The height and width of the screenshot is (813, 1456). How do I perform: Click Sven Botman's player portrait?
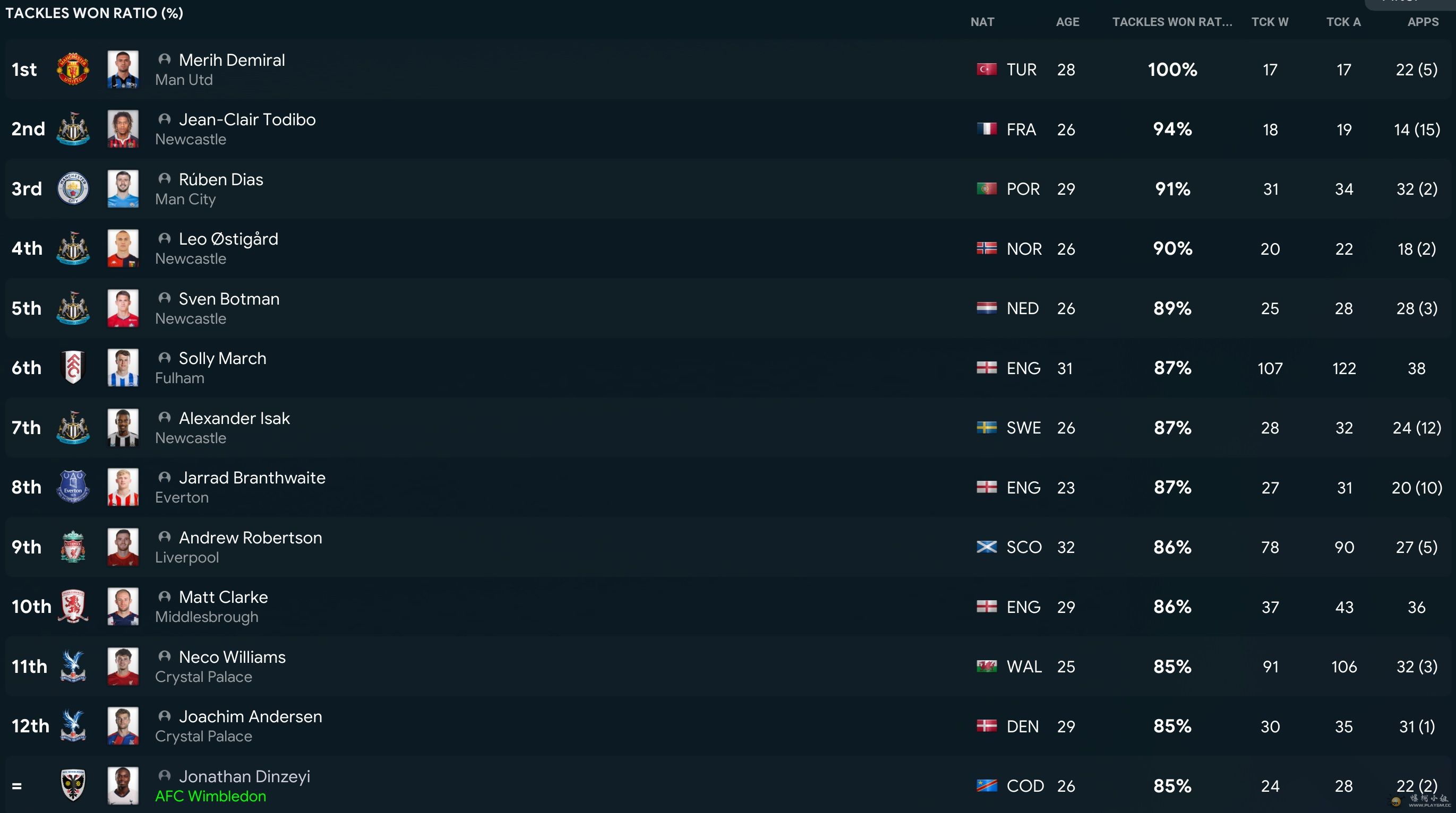[123, 308]
